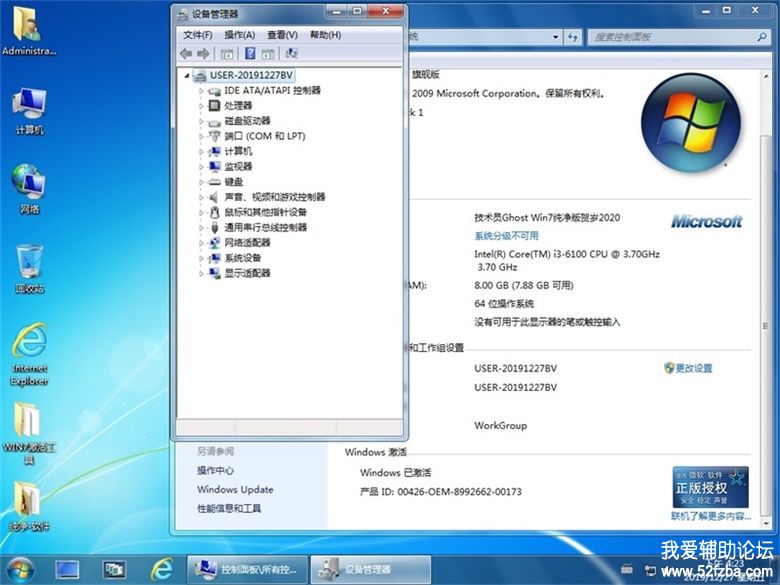
Task: Select the 计算机 desktop icon
Action: pos(29,111)
